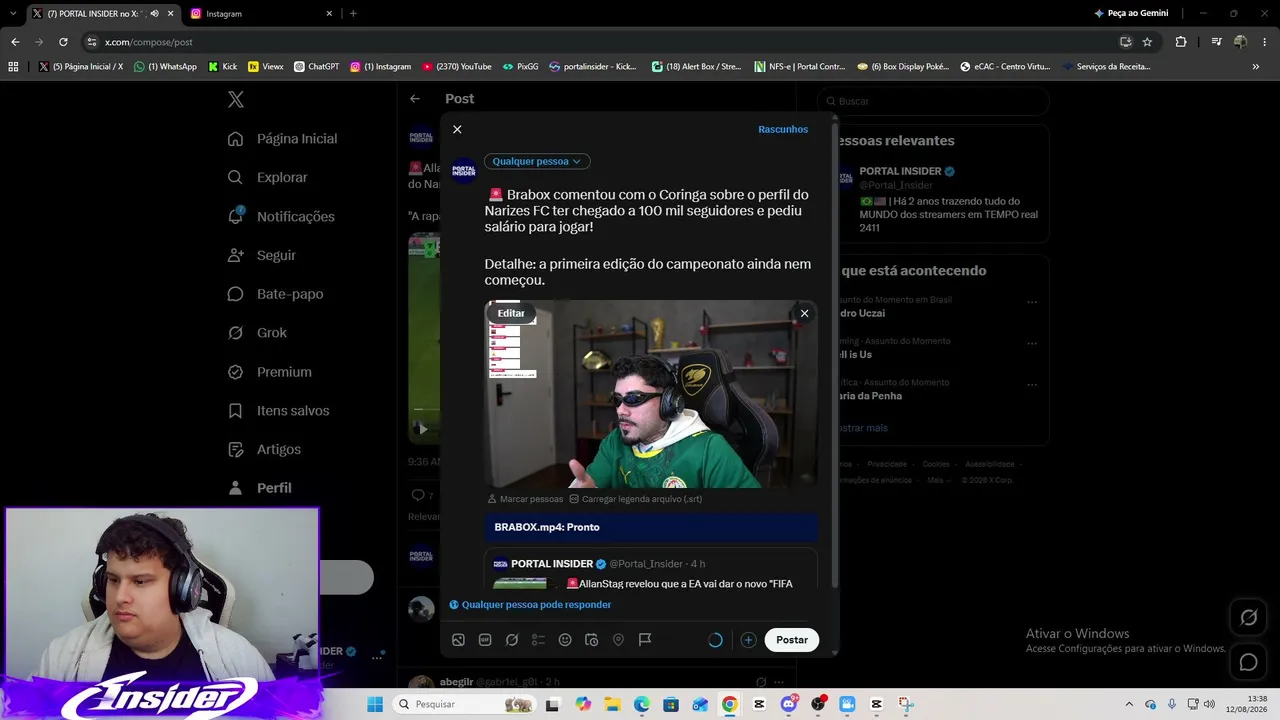
Task: Click Carregar legenda arquivo (.srt)
Action: click(x=635, y=499)
